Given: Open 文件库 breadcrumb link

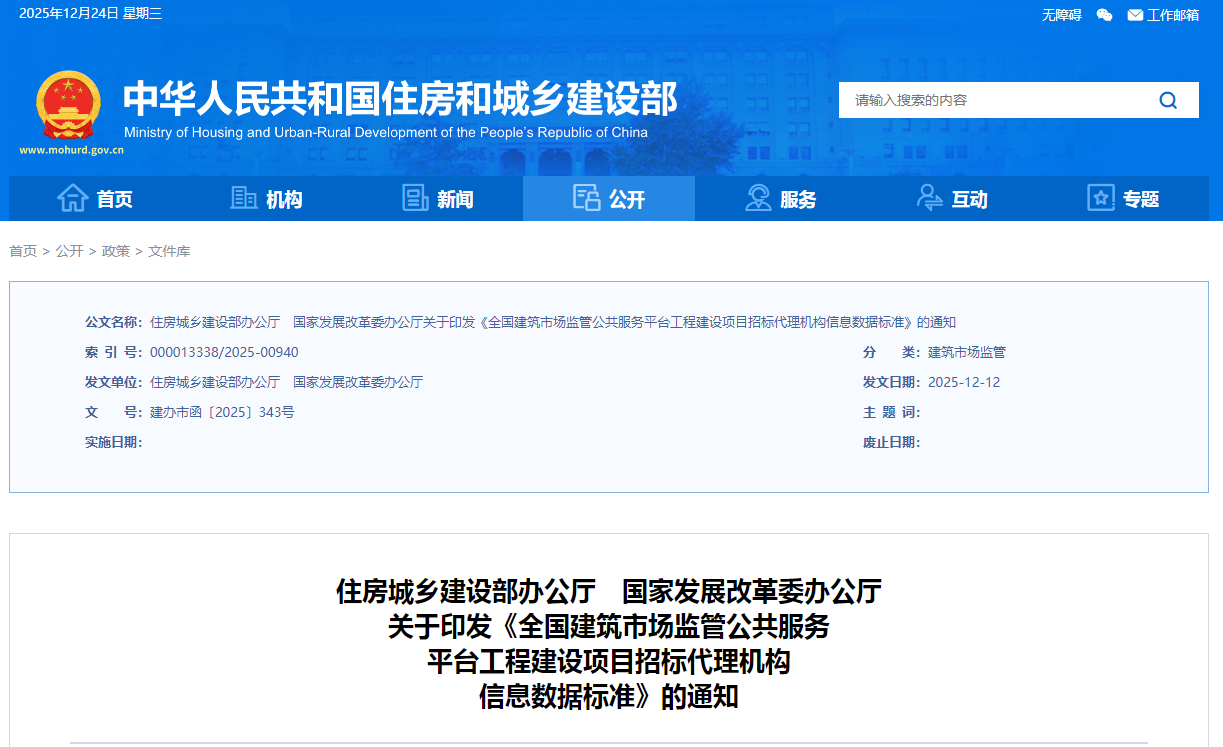Looking at the screenshot, I should tap(169, 251).
